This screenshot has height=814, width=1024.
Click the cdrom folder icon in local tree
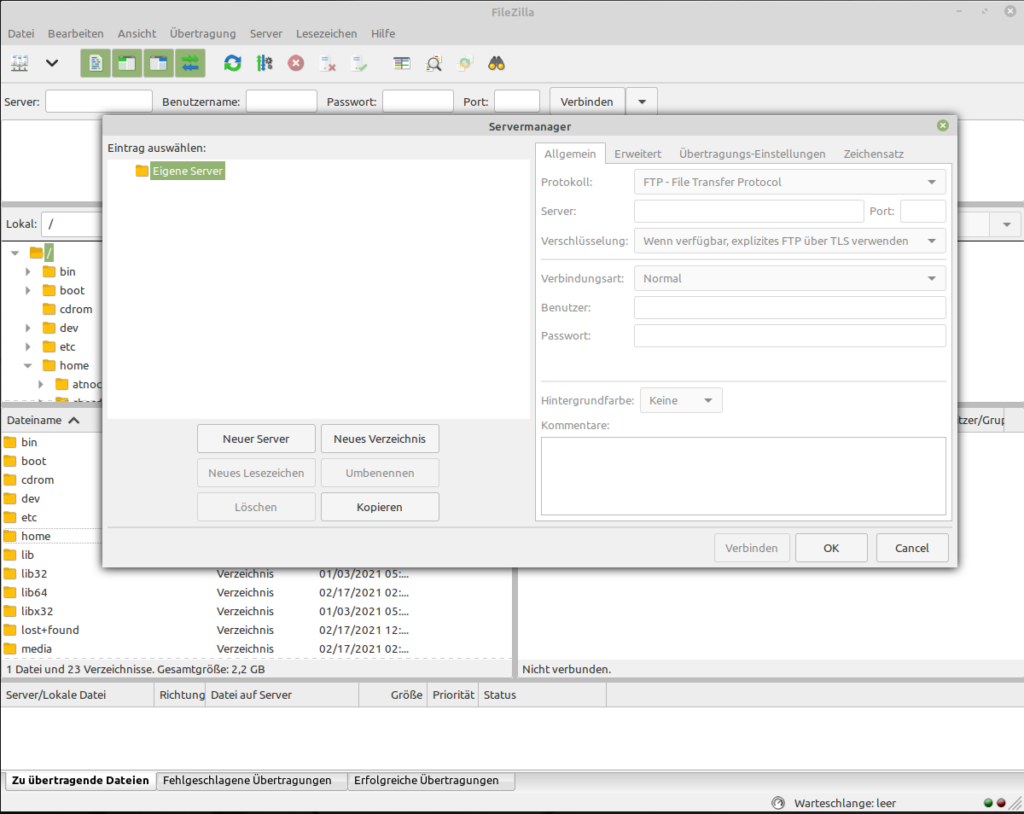point(49,309)
